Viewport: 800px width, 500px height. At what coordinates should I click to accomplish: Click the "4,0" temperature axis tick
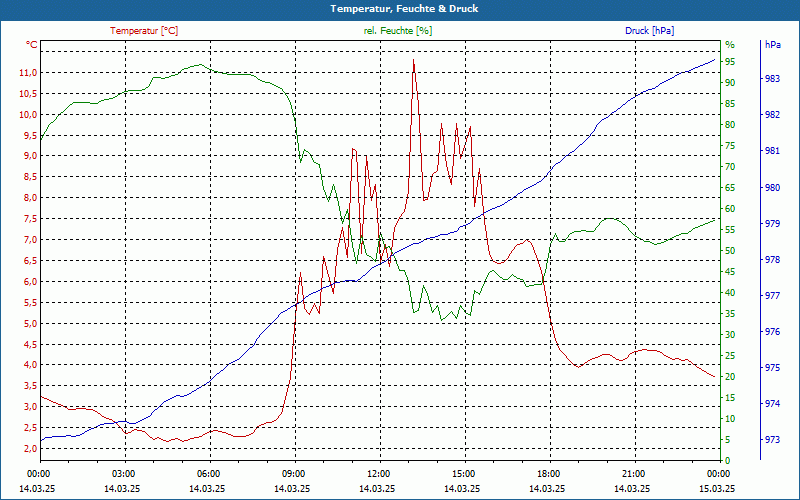tap(30, 365)
